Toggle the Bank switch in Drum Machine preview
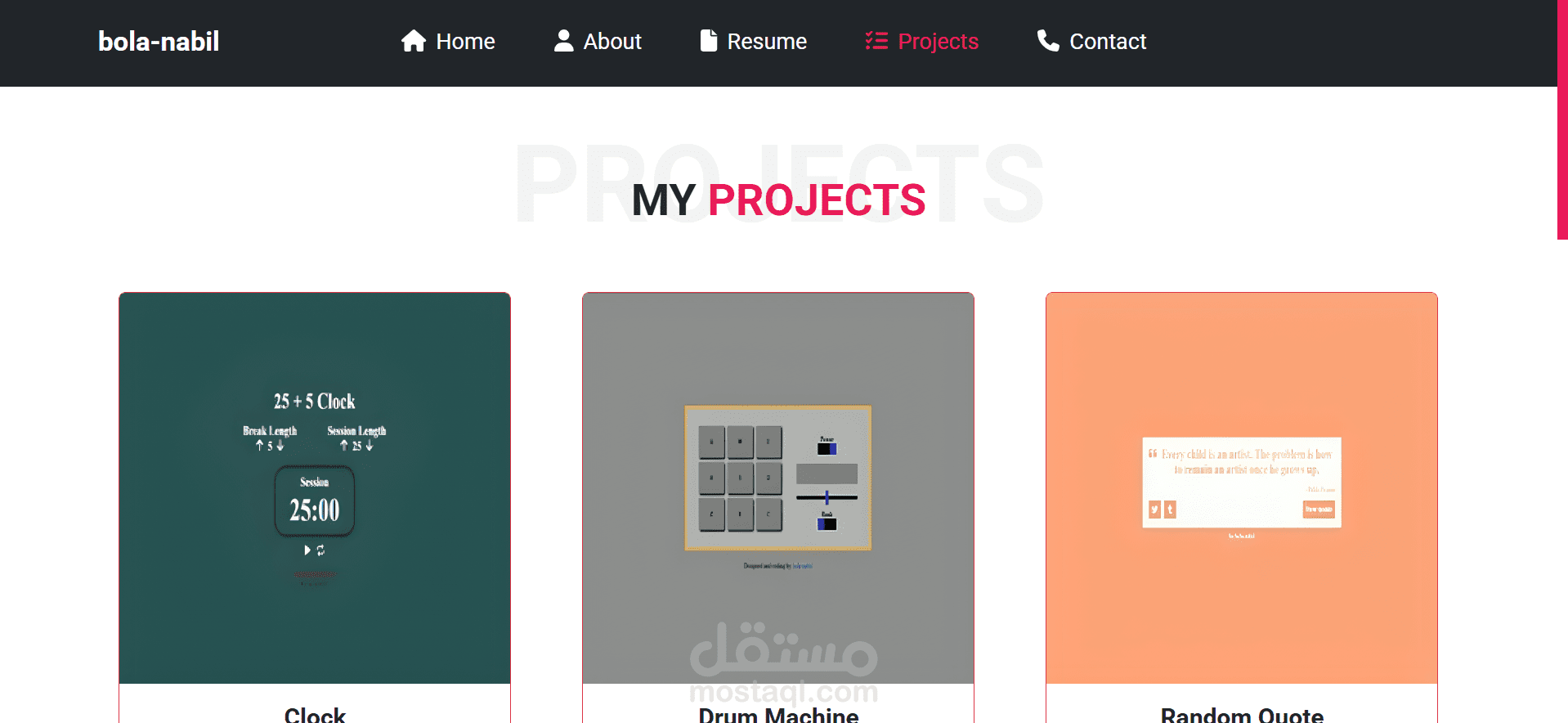The image size is (1568, 723). pyautogui.click(x=827, y=523)
